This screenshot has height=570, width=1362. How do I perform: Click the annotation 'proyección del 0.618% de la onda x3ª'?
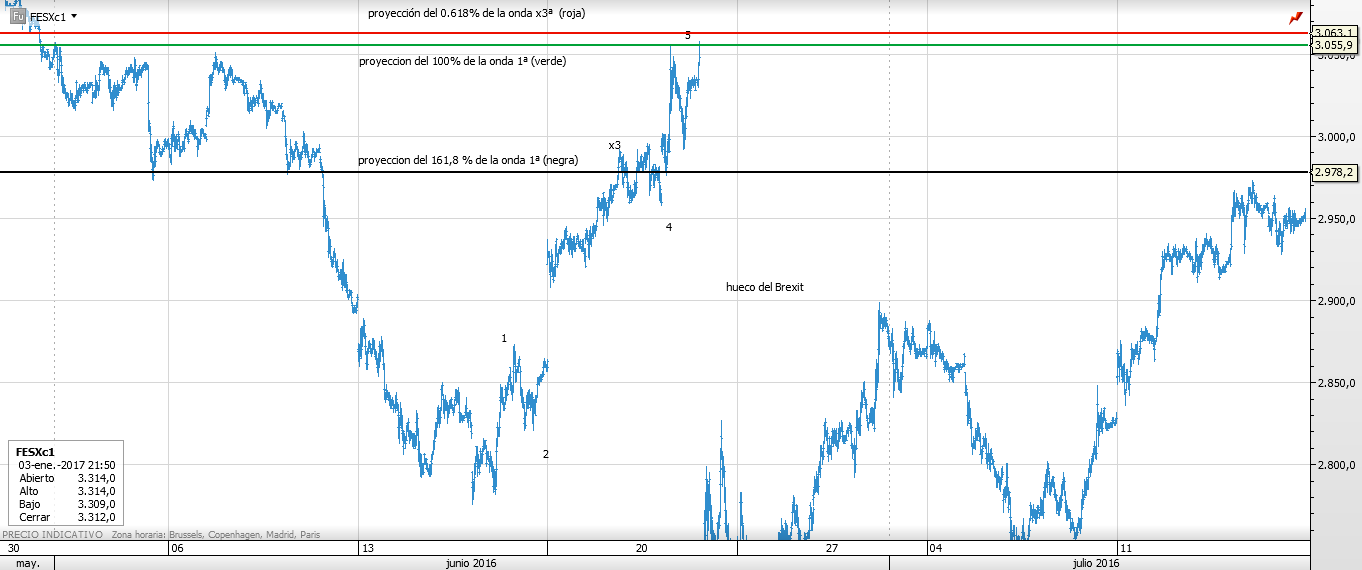(461, 13)
